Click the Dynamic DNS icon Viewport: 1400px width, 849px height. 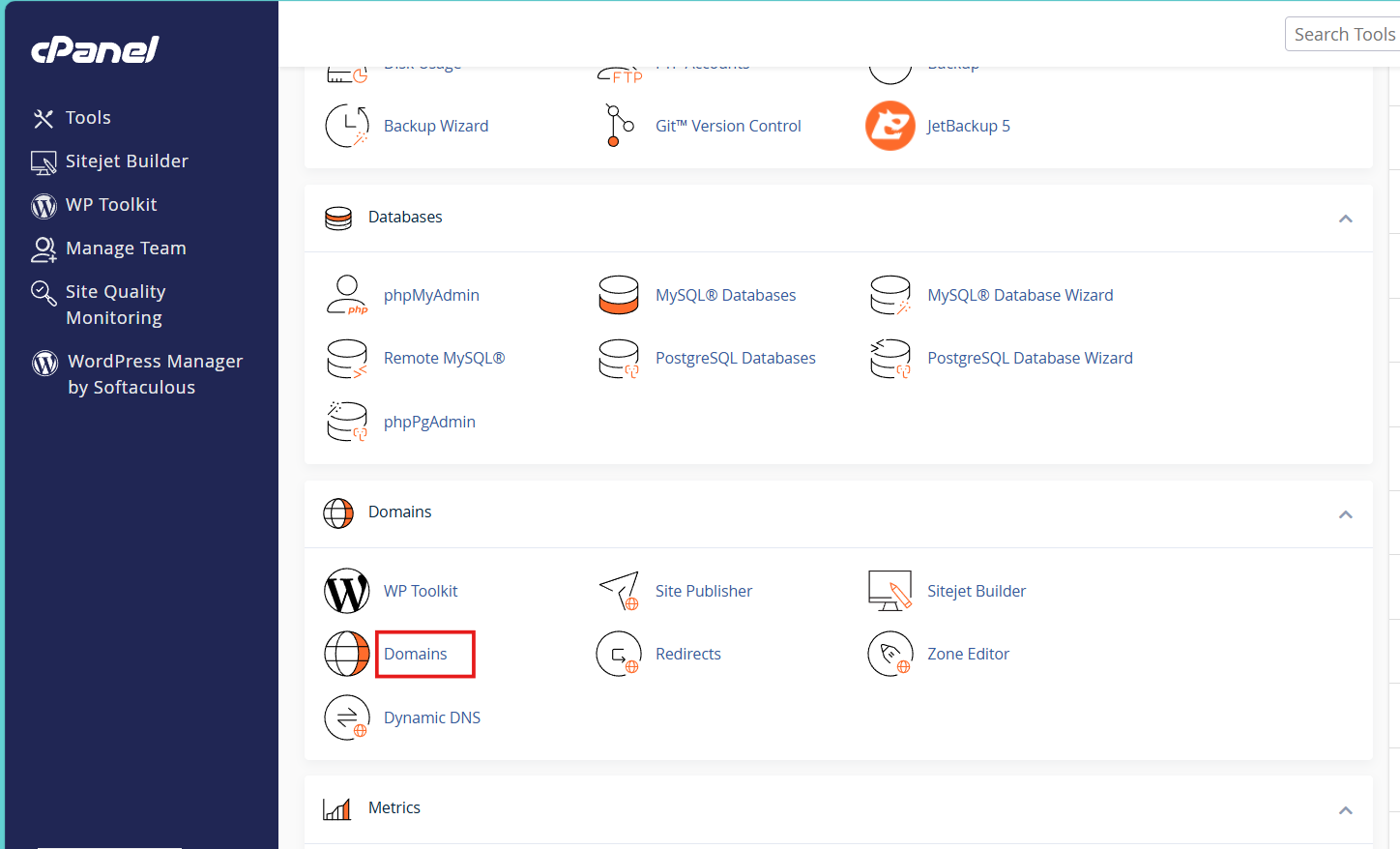coord(347,717)
